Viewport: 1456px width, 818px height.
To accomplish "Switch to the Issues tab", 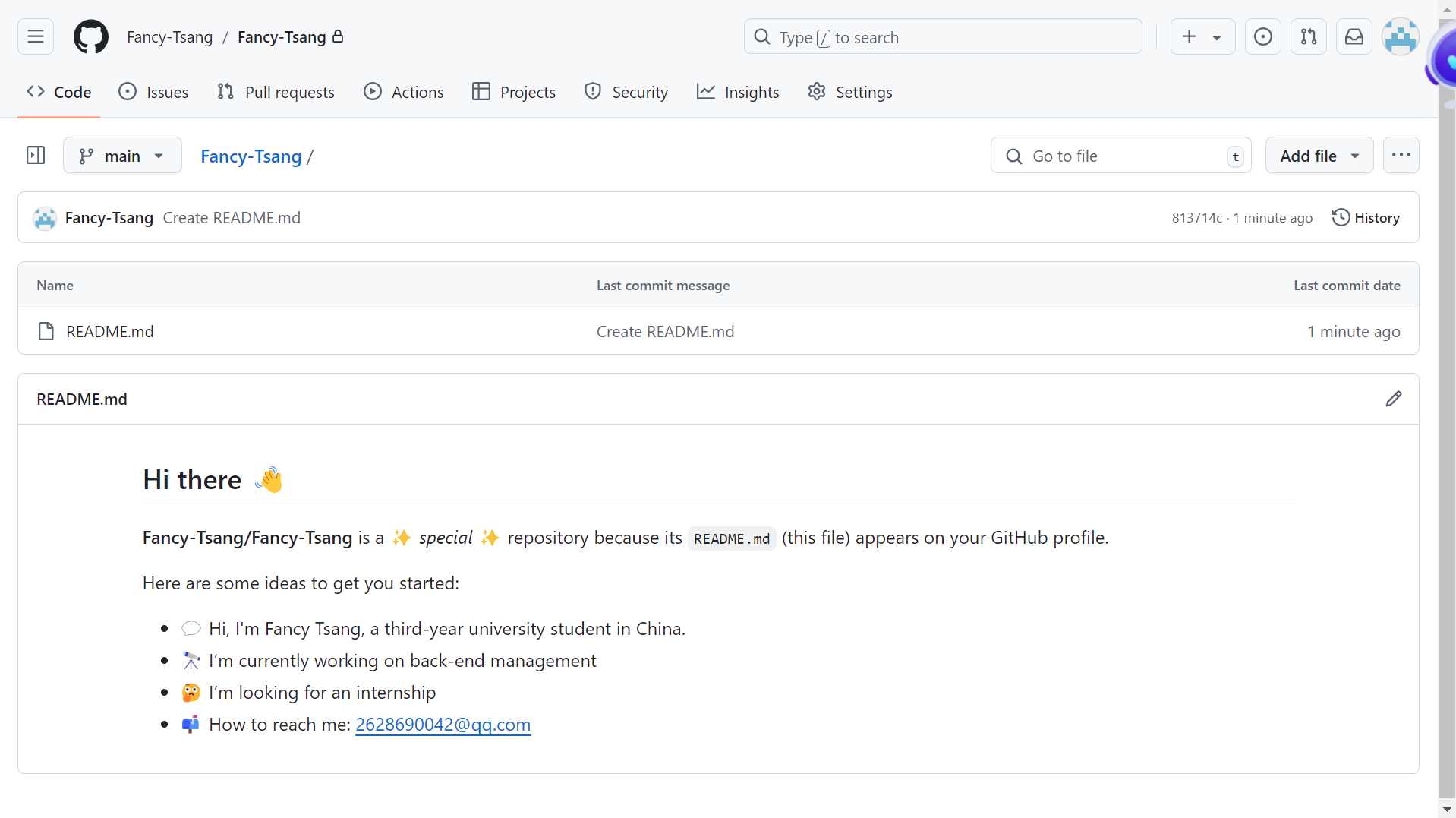I will [x=153, y=92].
